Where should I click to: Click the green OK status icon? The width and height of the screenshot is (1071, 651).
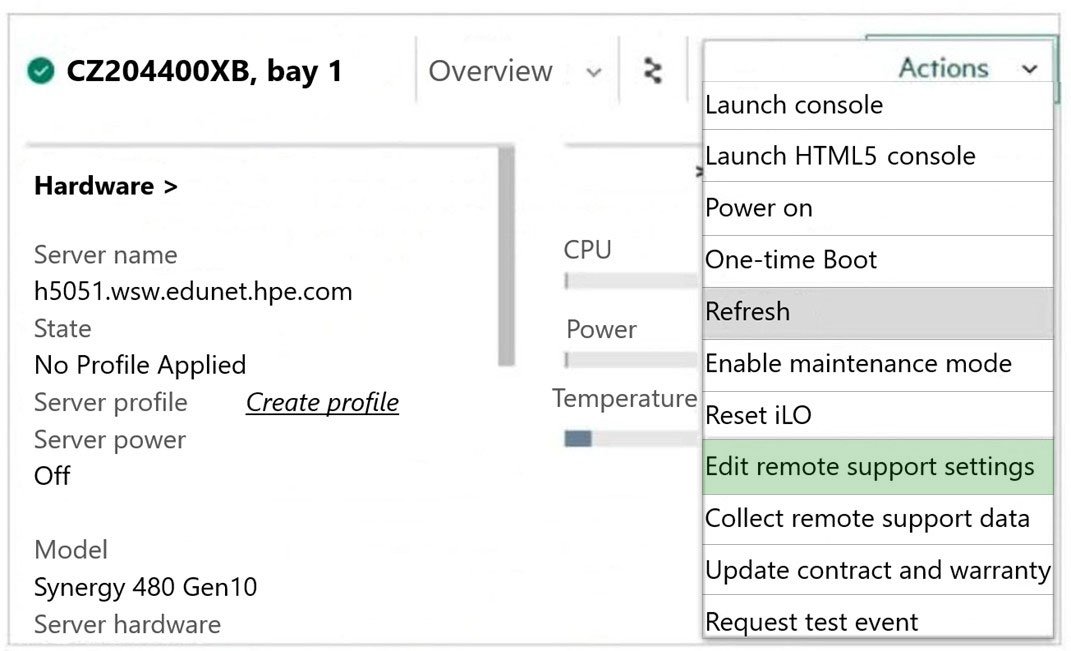coord(41,71)
